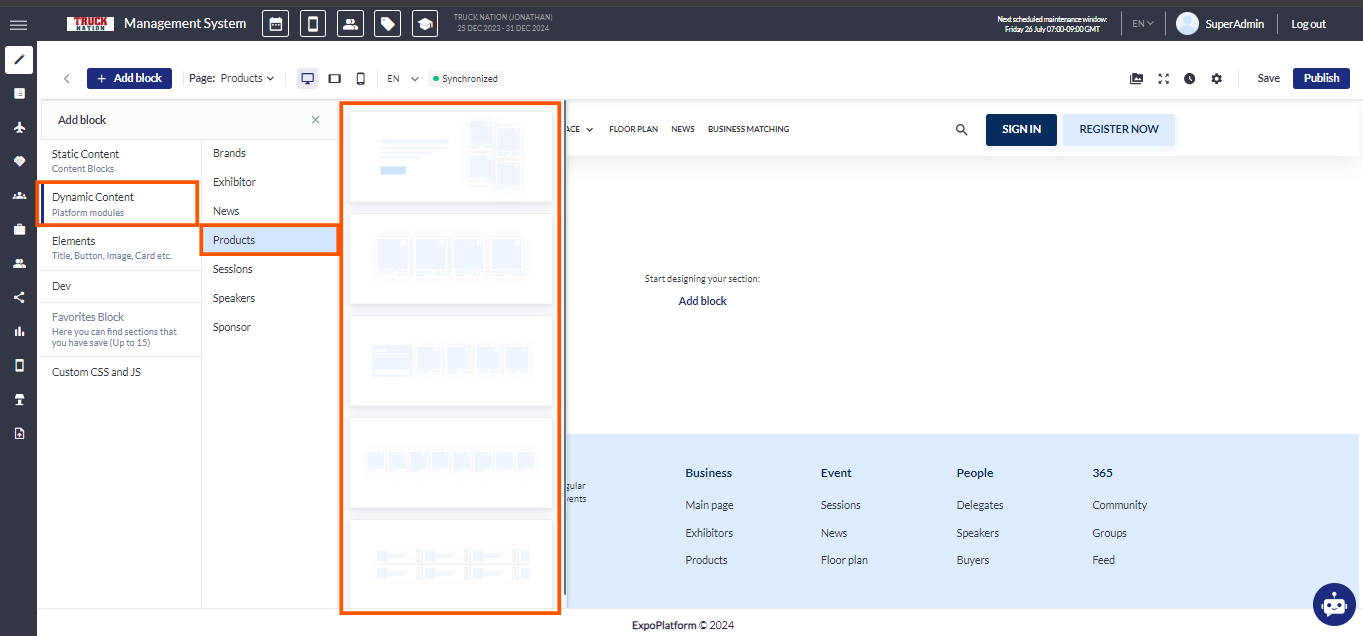
Task: Open the briefcase icon in the sidebar
Action: click(x=19, y=229)
